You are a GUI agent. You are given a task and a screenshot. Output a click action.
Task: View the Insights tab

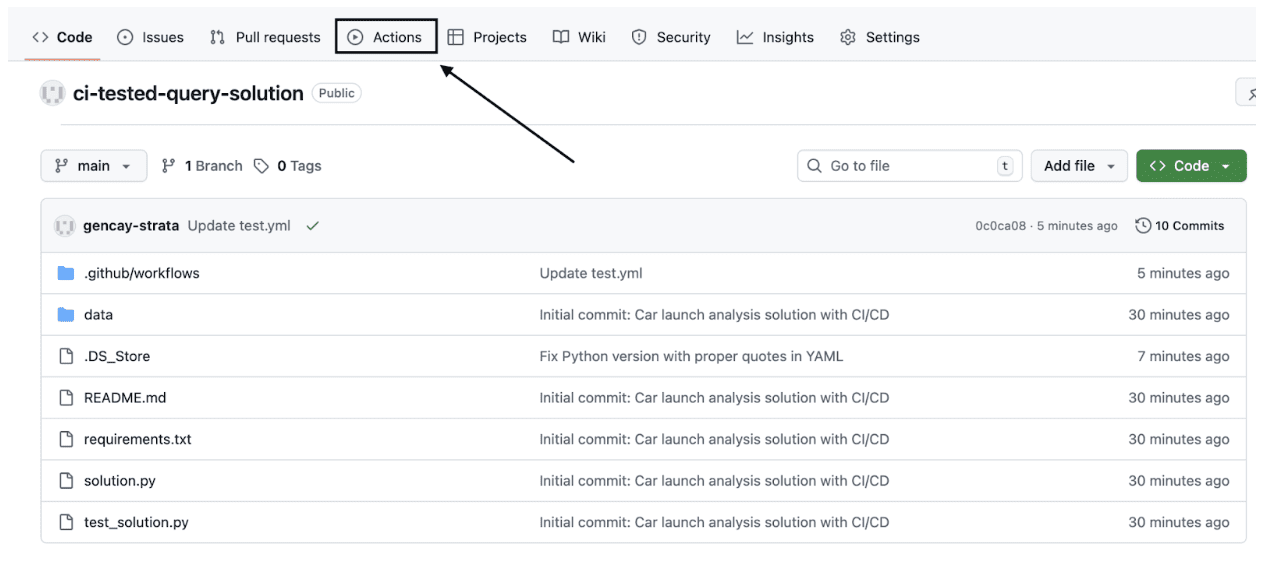(776, 37)
